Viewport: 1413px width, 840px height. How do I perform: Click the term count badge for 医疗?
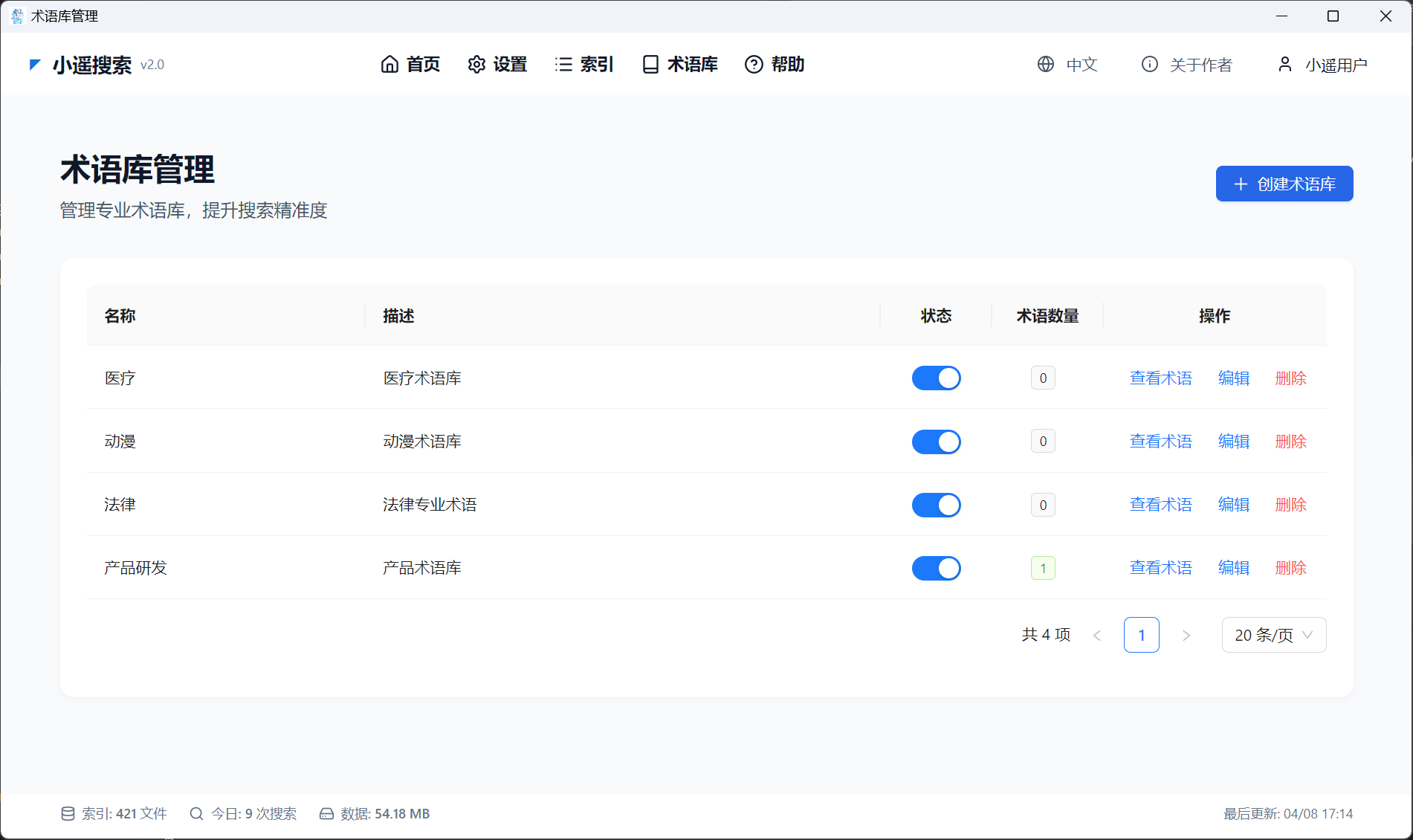[1043, 378]
